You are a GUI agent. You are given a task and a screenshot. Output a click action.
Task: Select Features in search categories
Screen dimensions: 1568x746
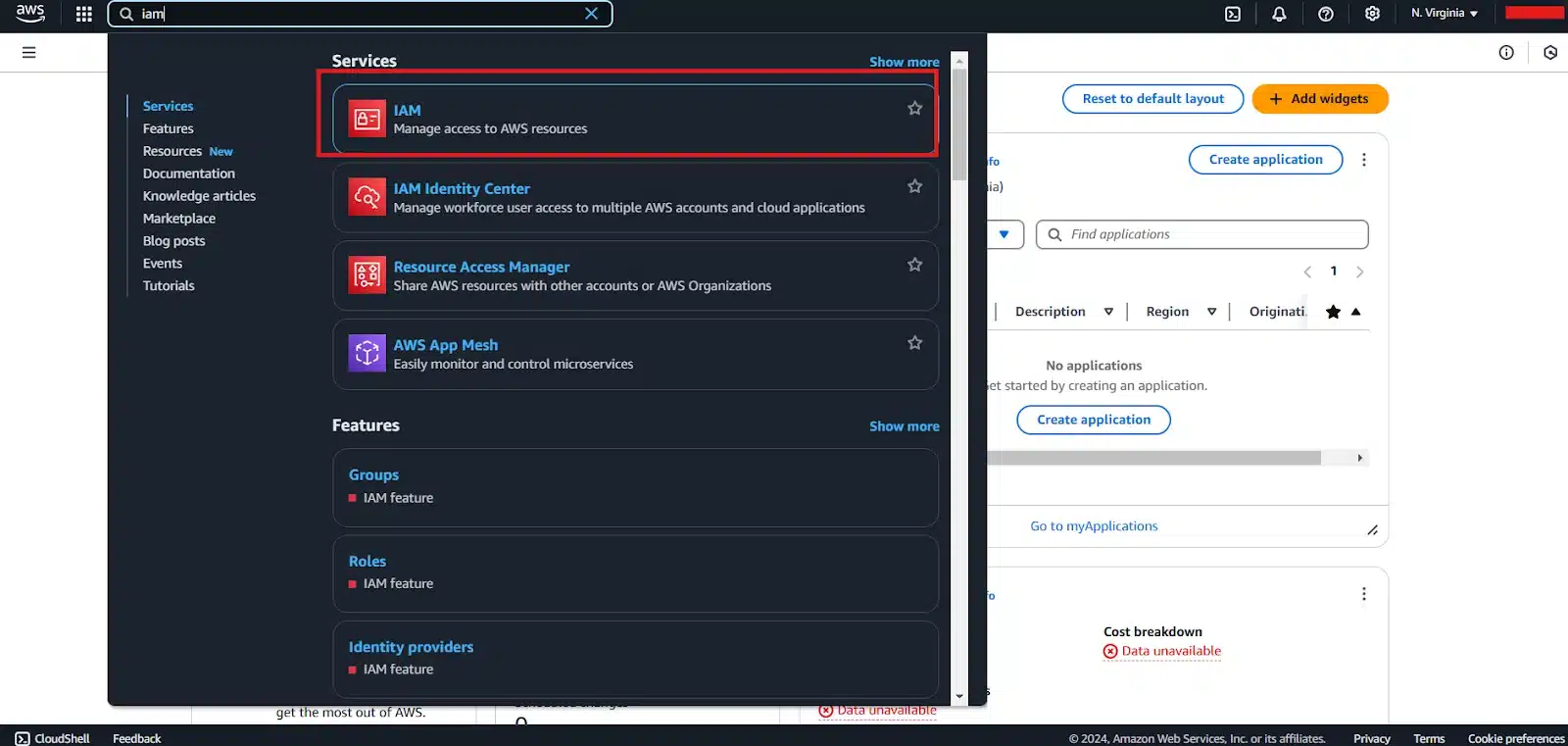click(169, 128)
